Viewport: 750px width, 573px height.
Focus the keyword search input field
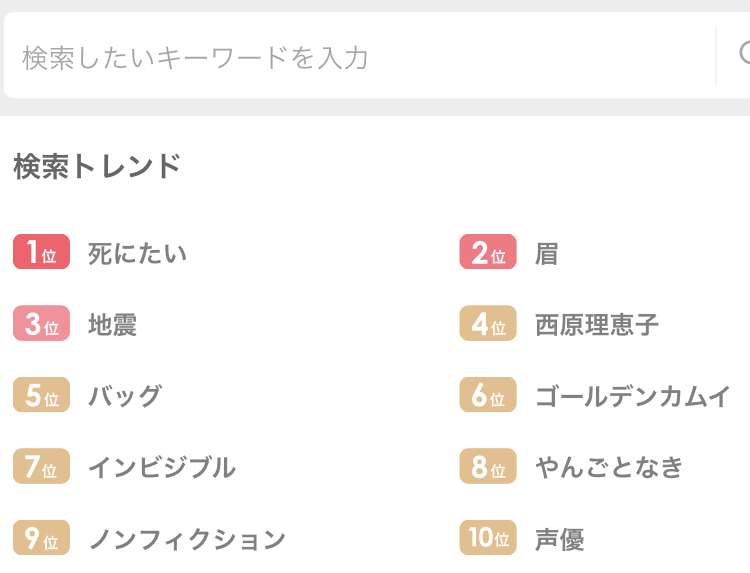(x=360, y=55)
